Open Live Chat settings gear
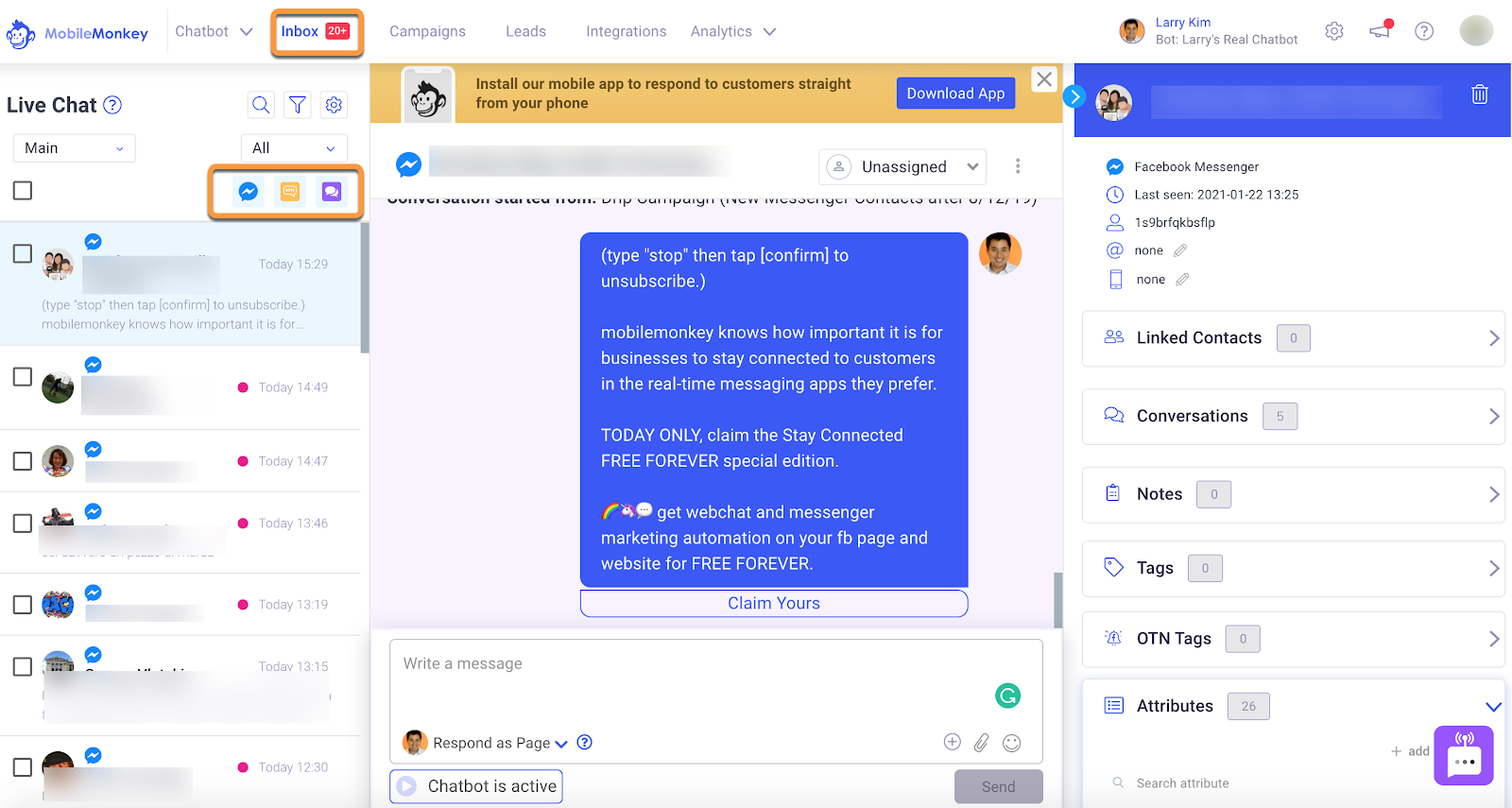This screenshot has height=808, width=1512. pos(334,105)
